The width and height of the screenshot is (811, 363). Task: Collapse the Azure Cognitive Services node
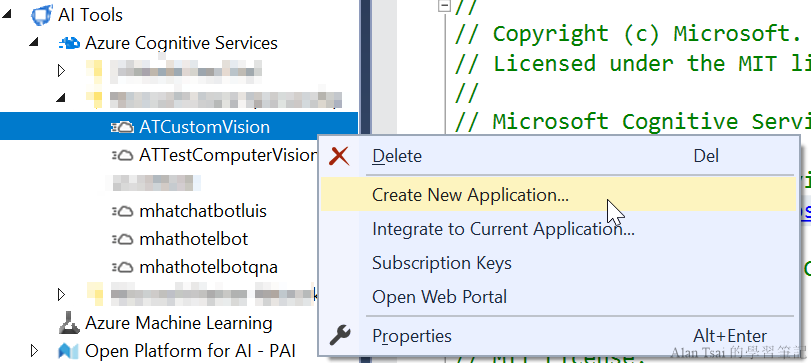pyautogui.click(x=34, y=42)
